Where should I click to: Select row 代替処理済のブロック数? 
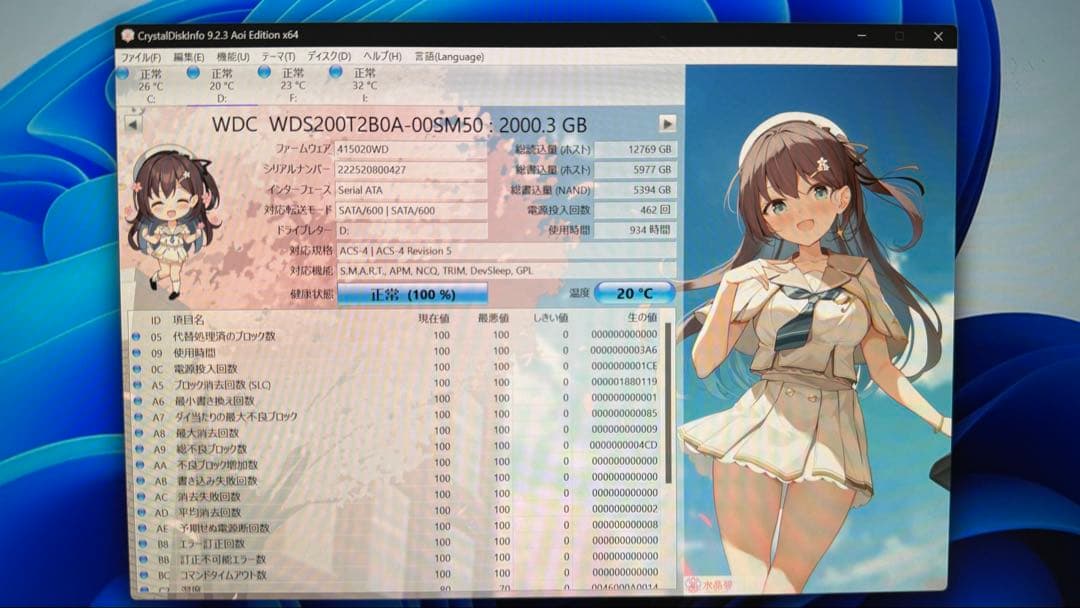tap(398, 336)
